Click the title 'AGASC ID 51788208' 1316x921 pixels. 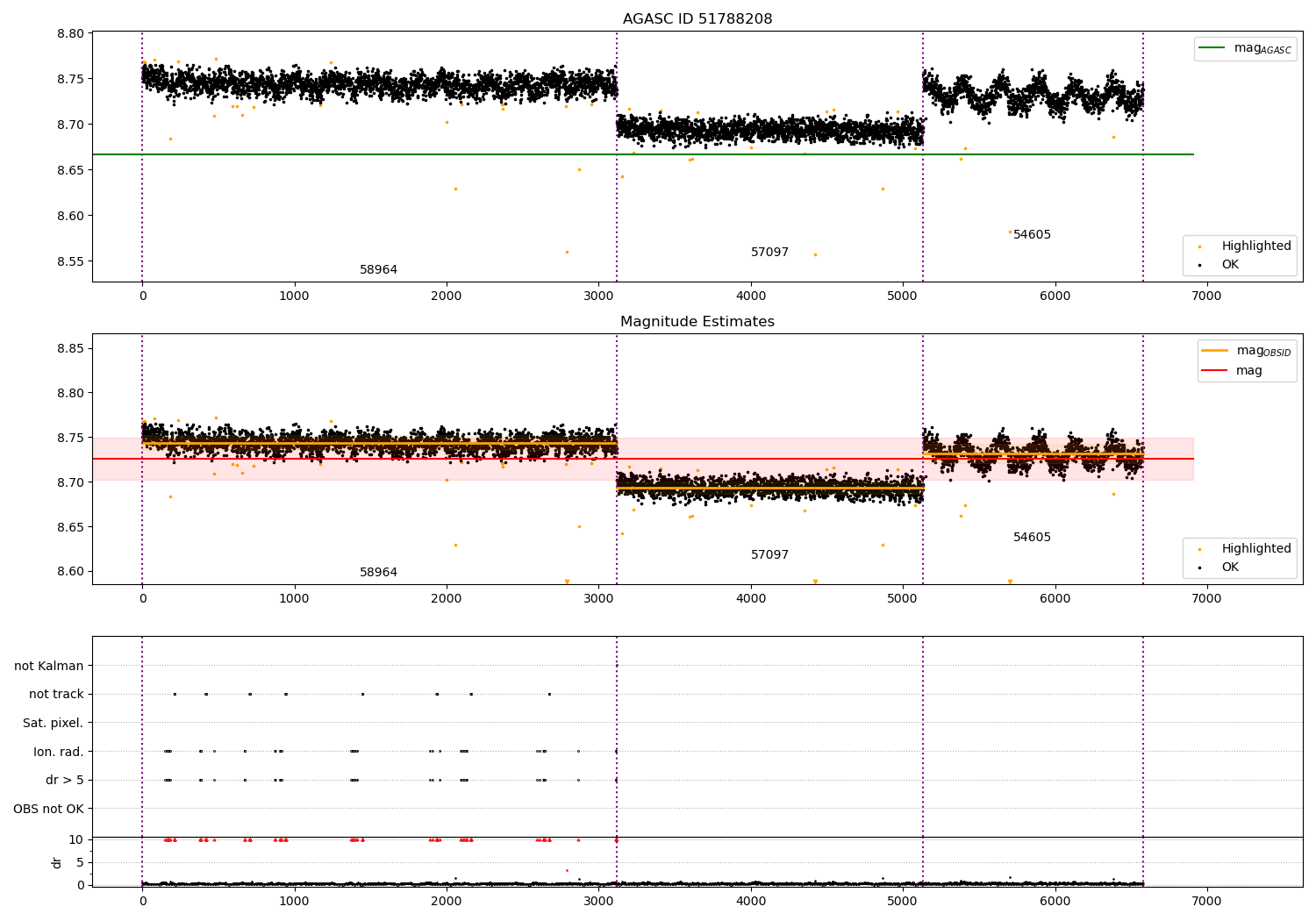tap(697, 19)
